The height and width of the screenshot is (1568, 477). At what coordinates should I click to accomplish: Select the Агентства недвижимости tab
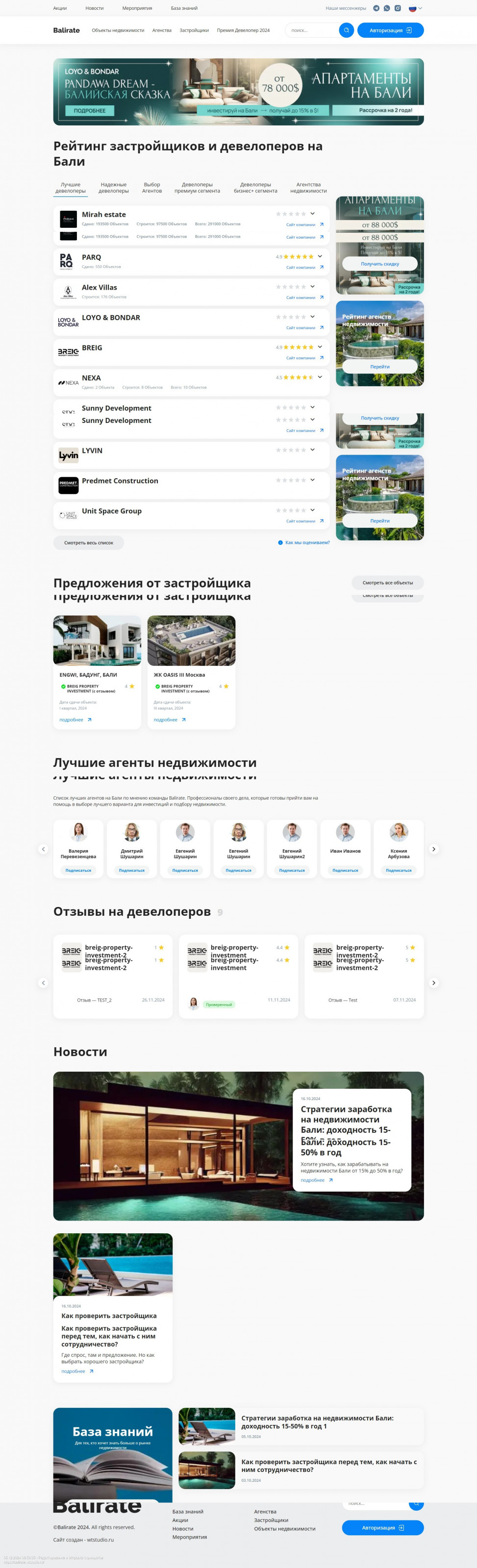308,188
